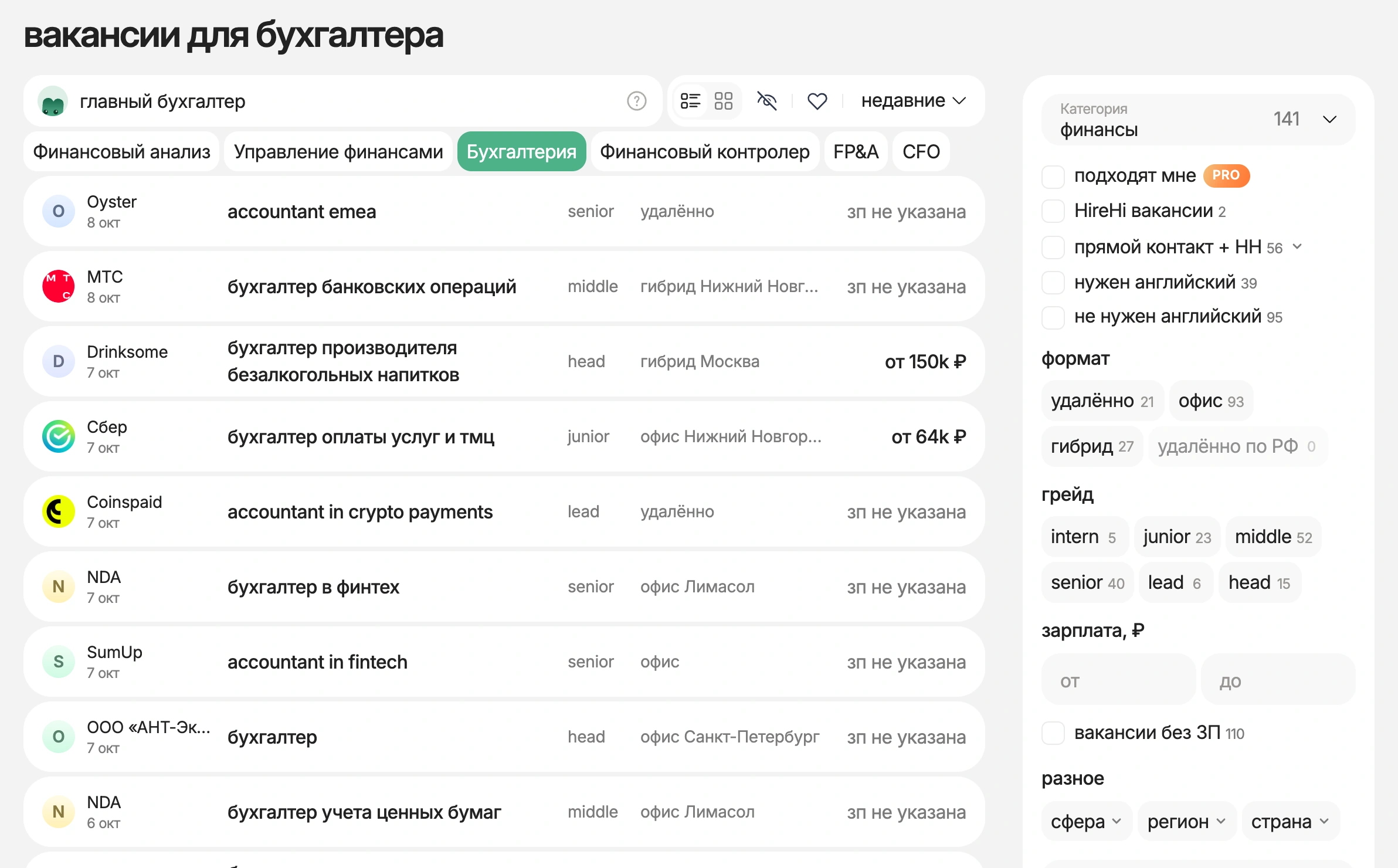Switch to grid view layout icon

(x=724, y=101)
